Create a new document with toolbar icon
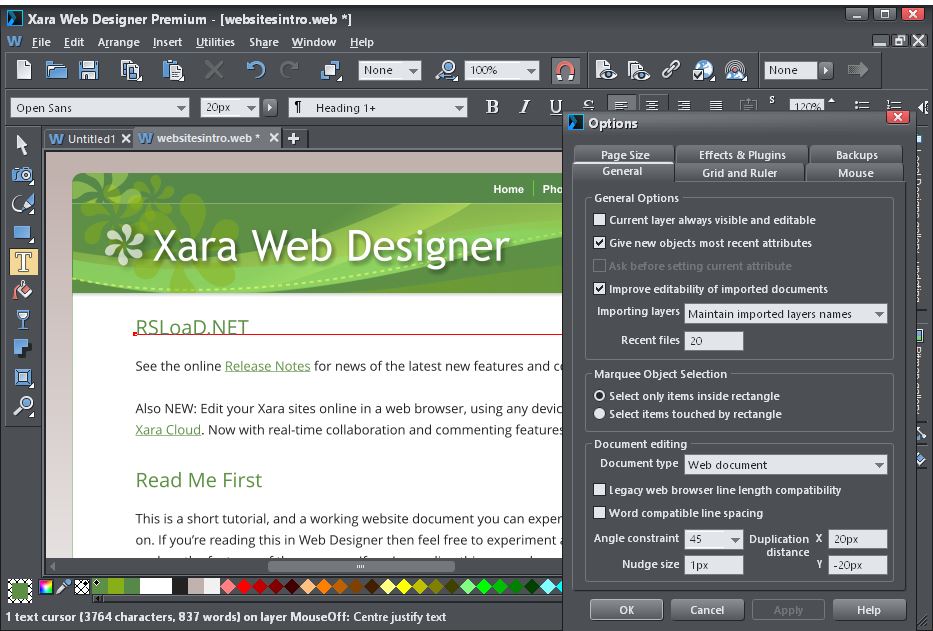The width and height of the screenshot is (933, 631). 24,70
